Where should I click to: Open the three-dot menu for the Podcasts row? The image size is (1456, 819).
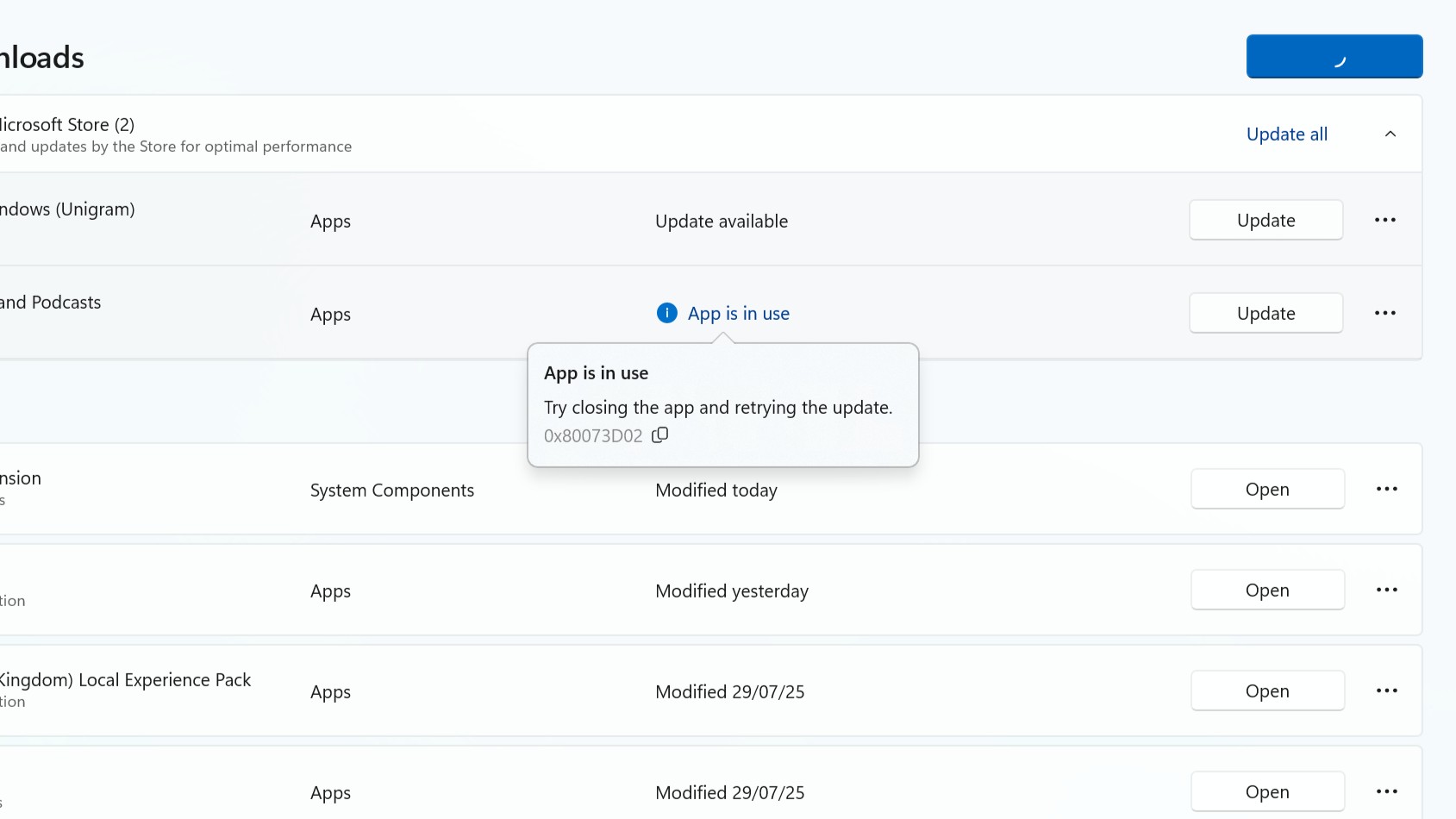click(x=1384, y=314)
